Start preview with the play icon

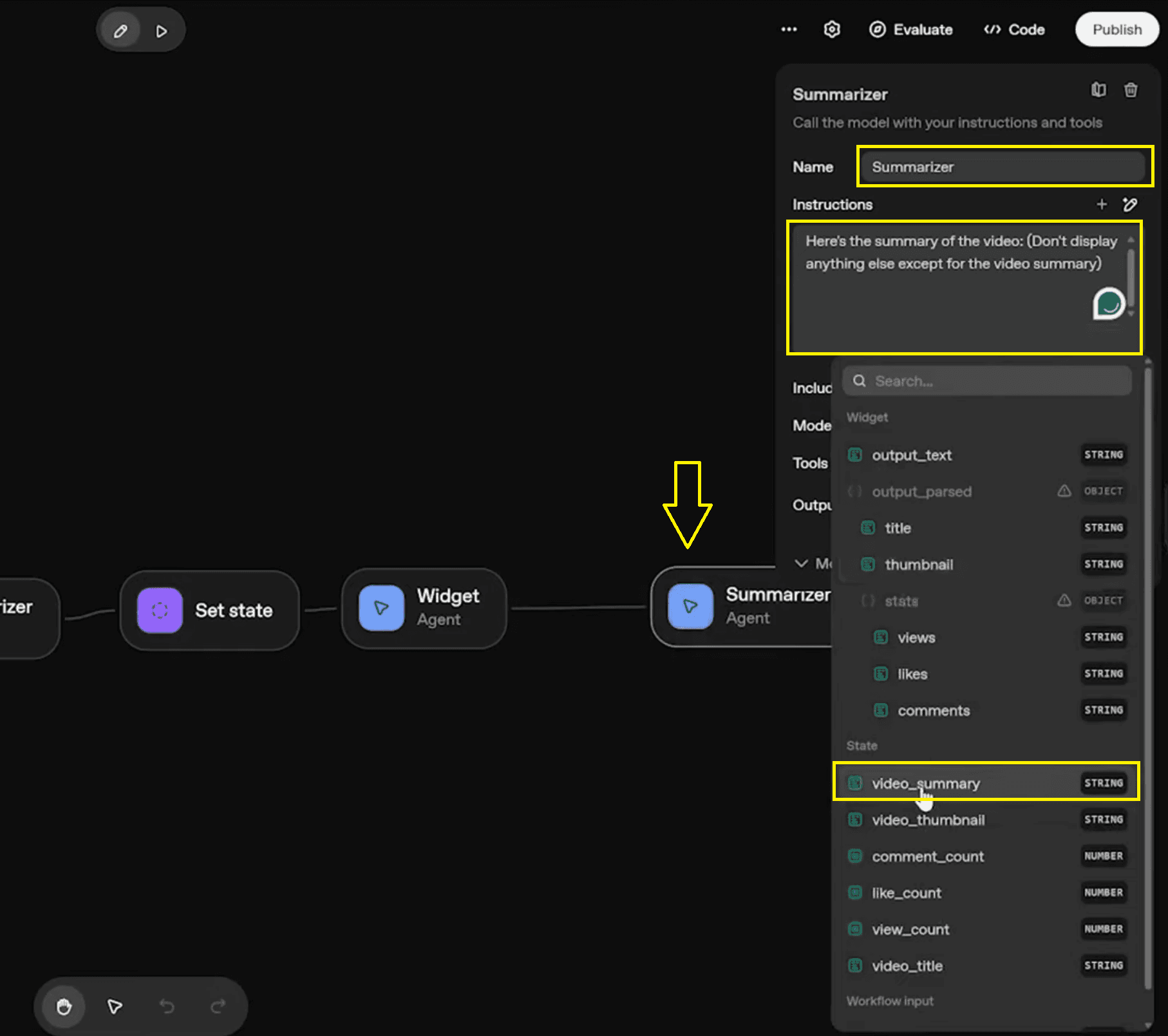pos(162,30)
